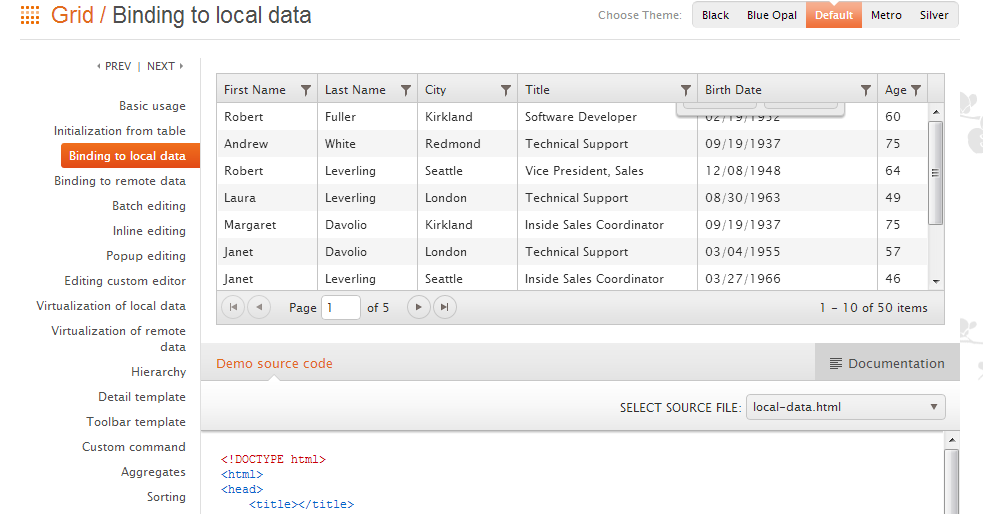Viewport: 983px width, 514px height.
Task: Switch to Demo source code tab
Action: [x=274, y=363]
